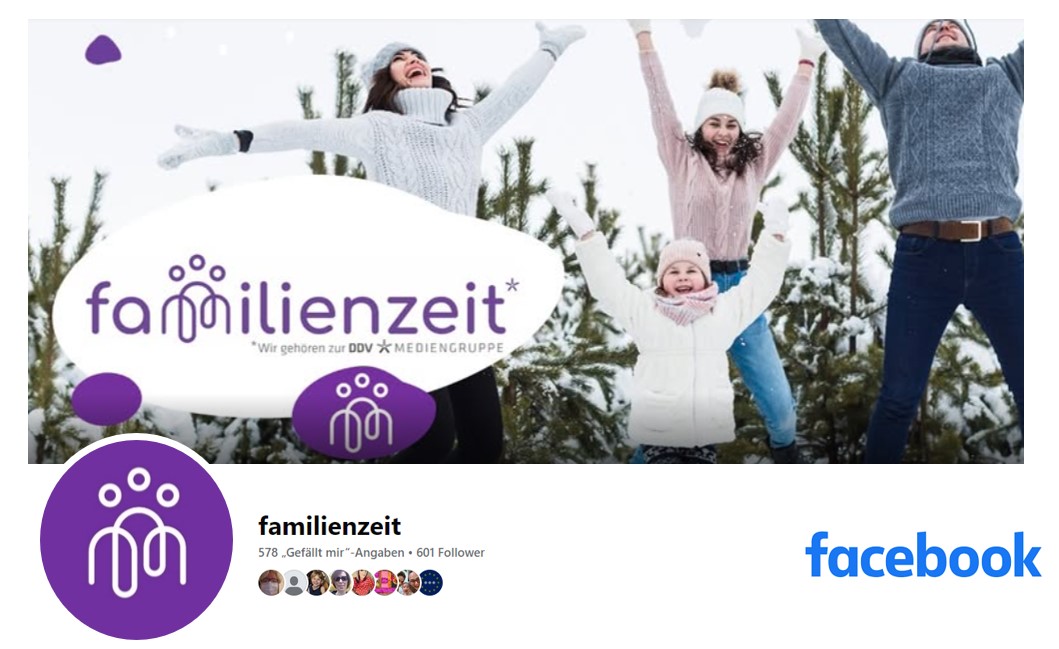Select the follower avatar wearing sunglasses
The image size is (1059, 649).
(x=340, y=583)
